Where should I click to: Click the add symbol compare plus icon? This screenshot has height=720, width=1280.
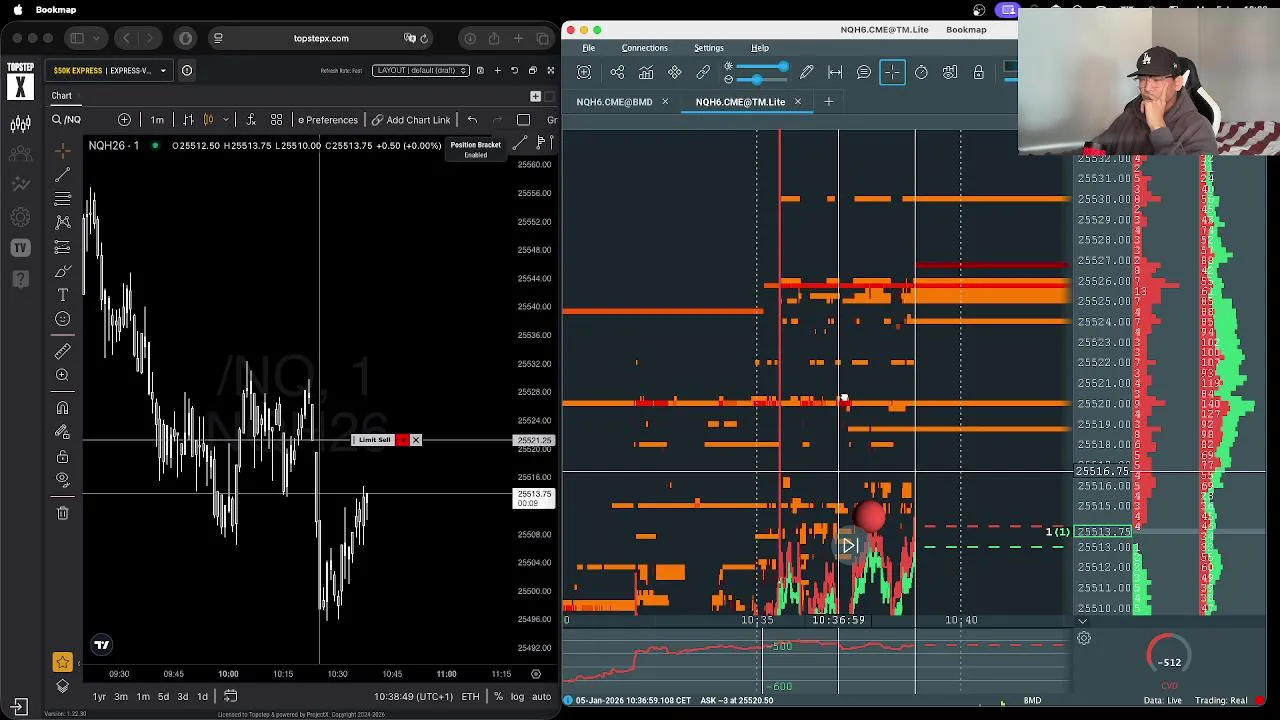pos(124,120)
